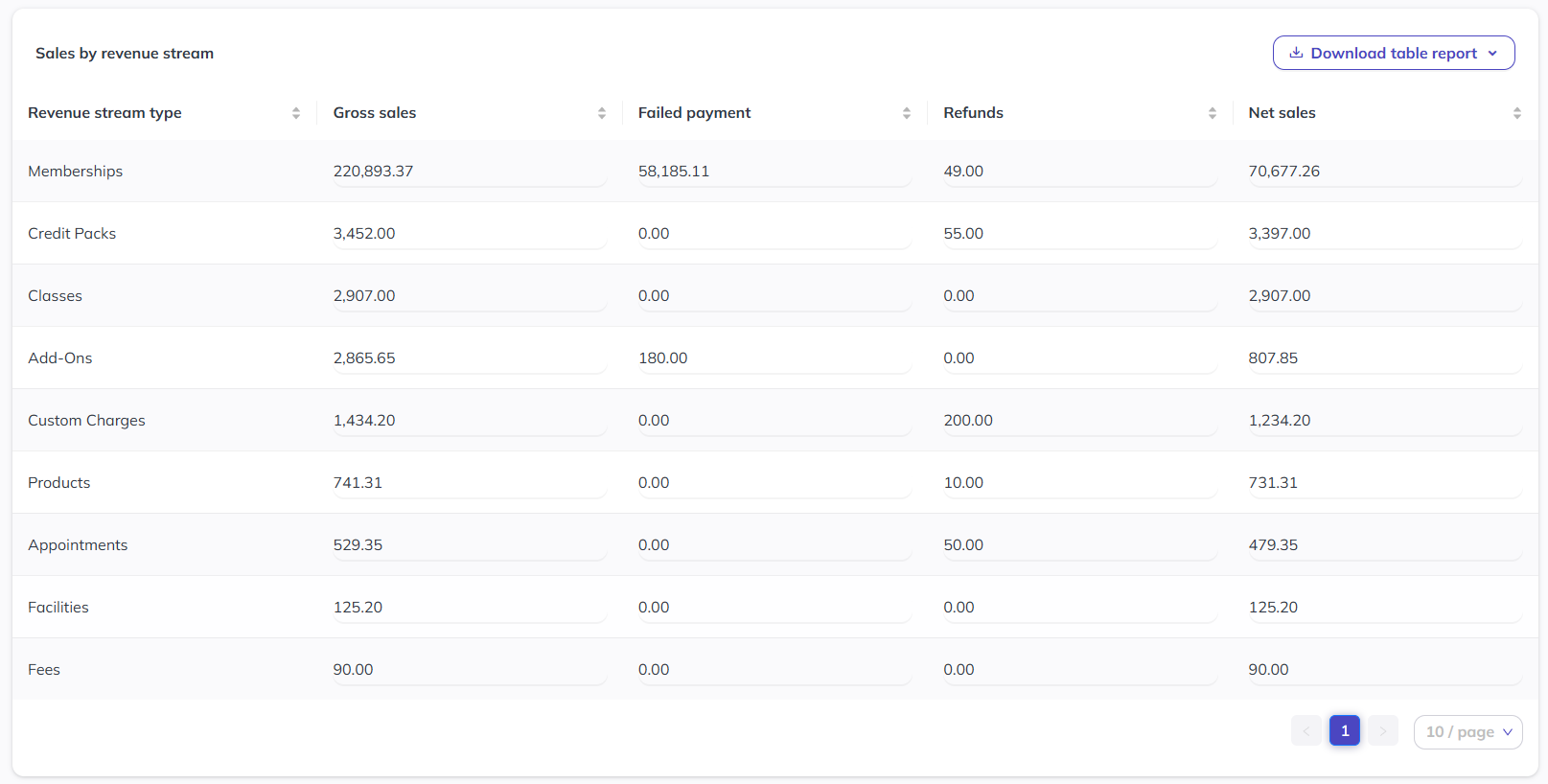Click the download icon in the report button
Screen dimensions: 1548x784
(1296, 53)
